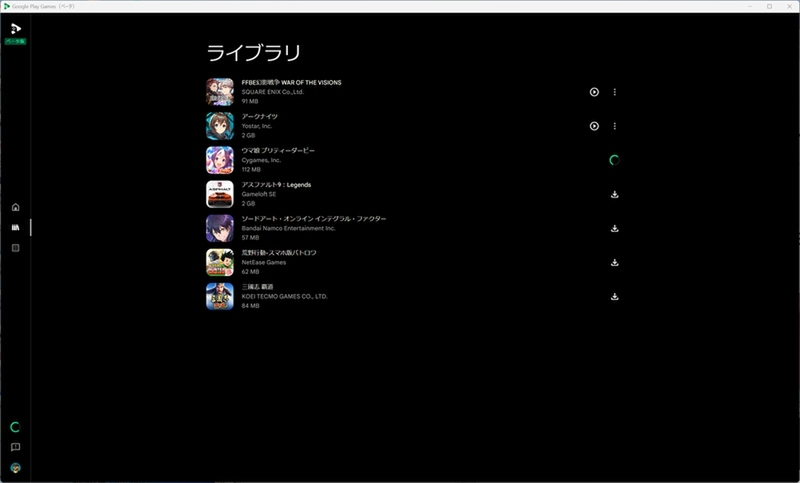Image resolution: width=800 pixels, height=483 pixels.
Task: Click the '62 MB' size label
Action: click(x=251, y=272)
